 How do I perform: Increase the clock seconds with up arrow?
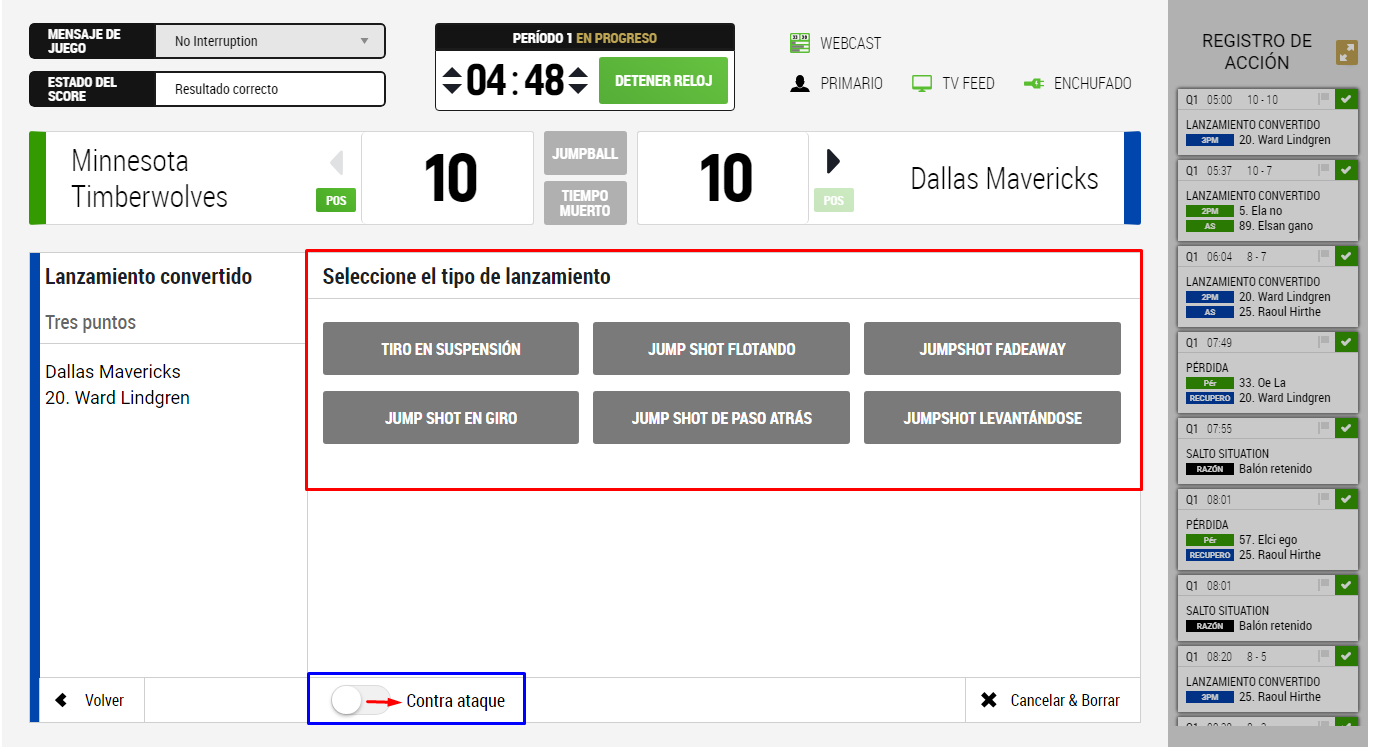(x=578, y=72)
